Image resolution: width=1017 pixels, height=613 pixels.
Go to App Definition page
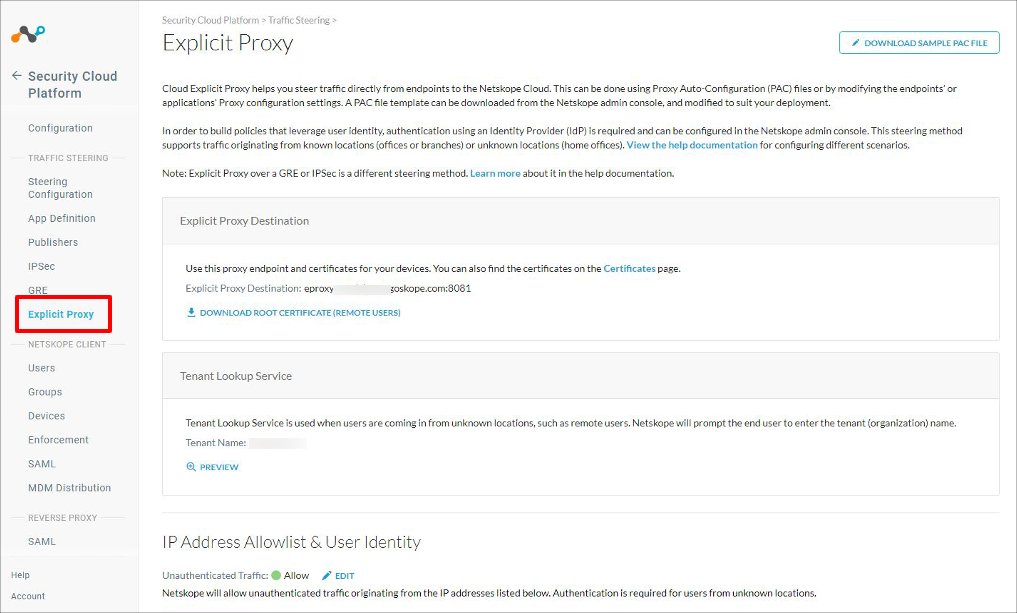point(62,219)
